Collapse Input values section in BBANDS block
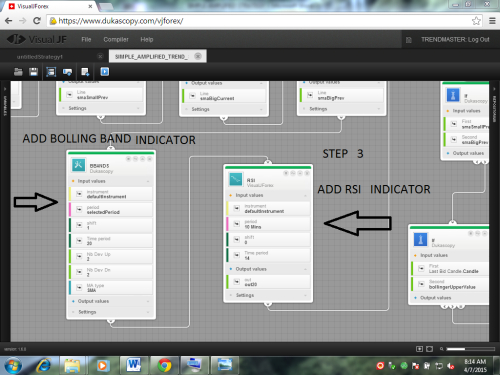500x375 pixels. 148,181
